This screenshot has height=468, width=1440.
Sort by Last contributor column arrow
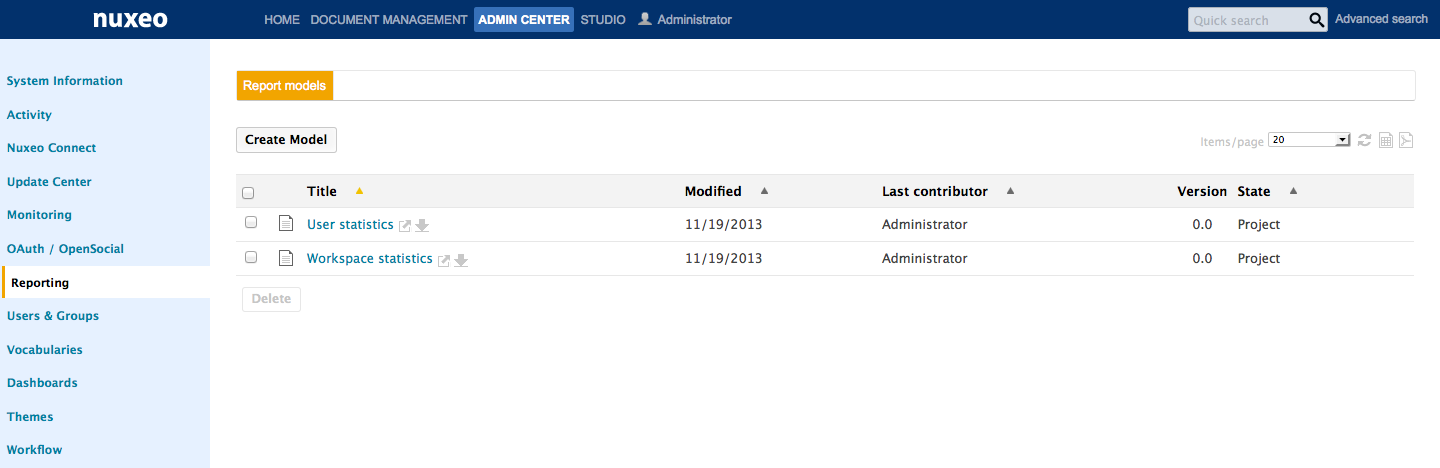[1010, 191]
